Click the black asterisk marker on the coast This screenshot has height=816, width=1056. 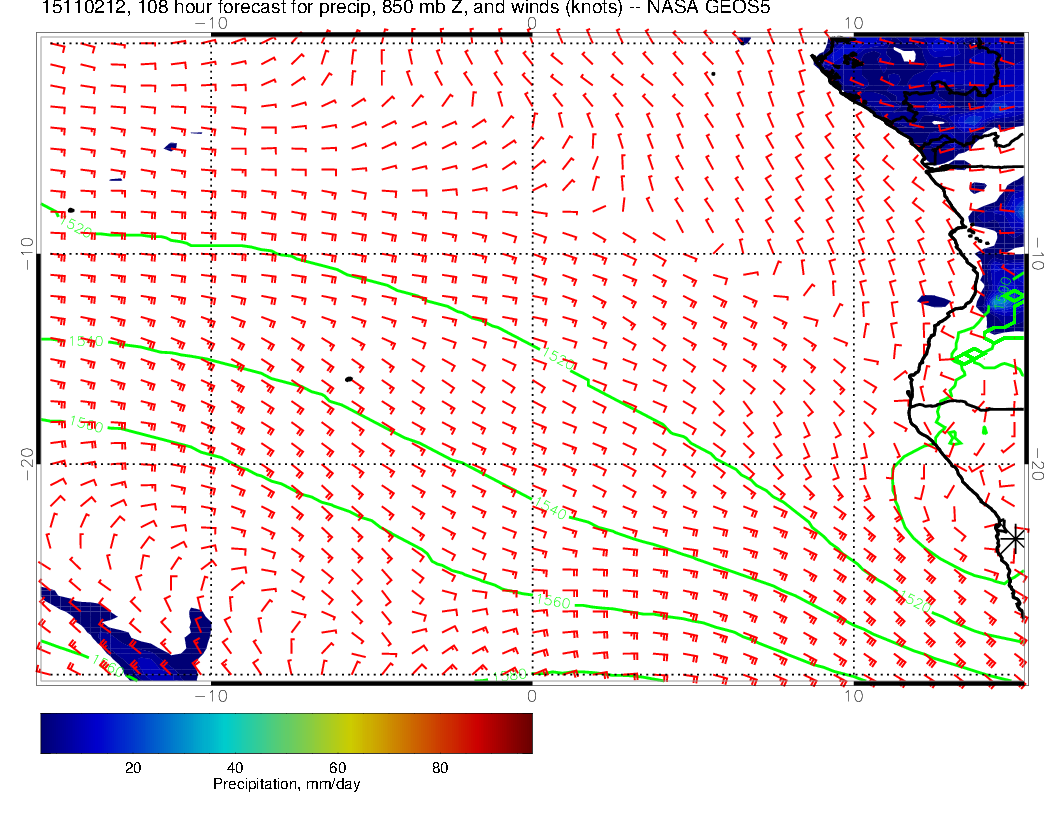[1014, 538]
